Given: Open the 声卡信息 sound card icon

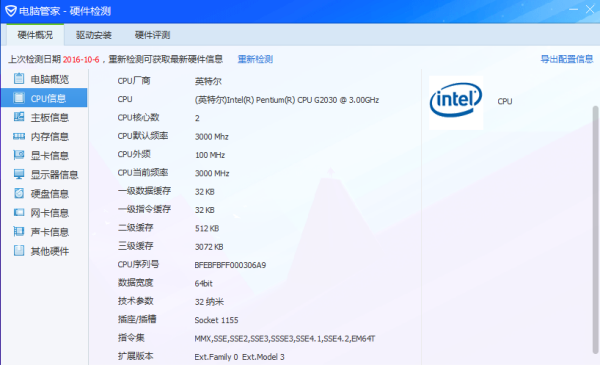Looking at the screenshot, I should pyautogui.click(x=19, y=231).
